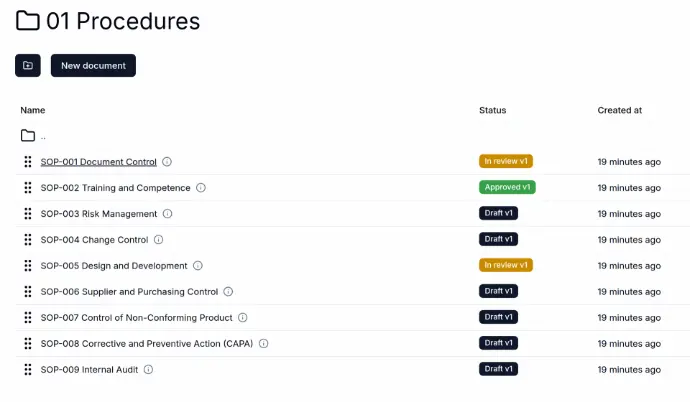Grab drag handle of SOP-007 row
The image size is (690, 402).
(28, 318)
